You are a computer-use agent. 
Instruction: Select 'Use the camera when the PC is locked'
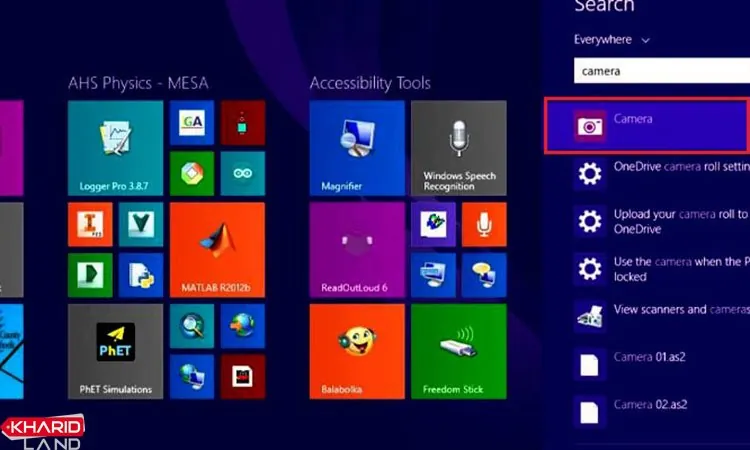[662, 269]
